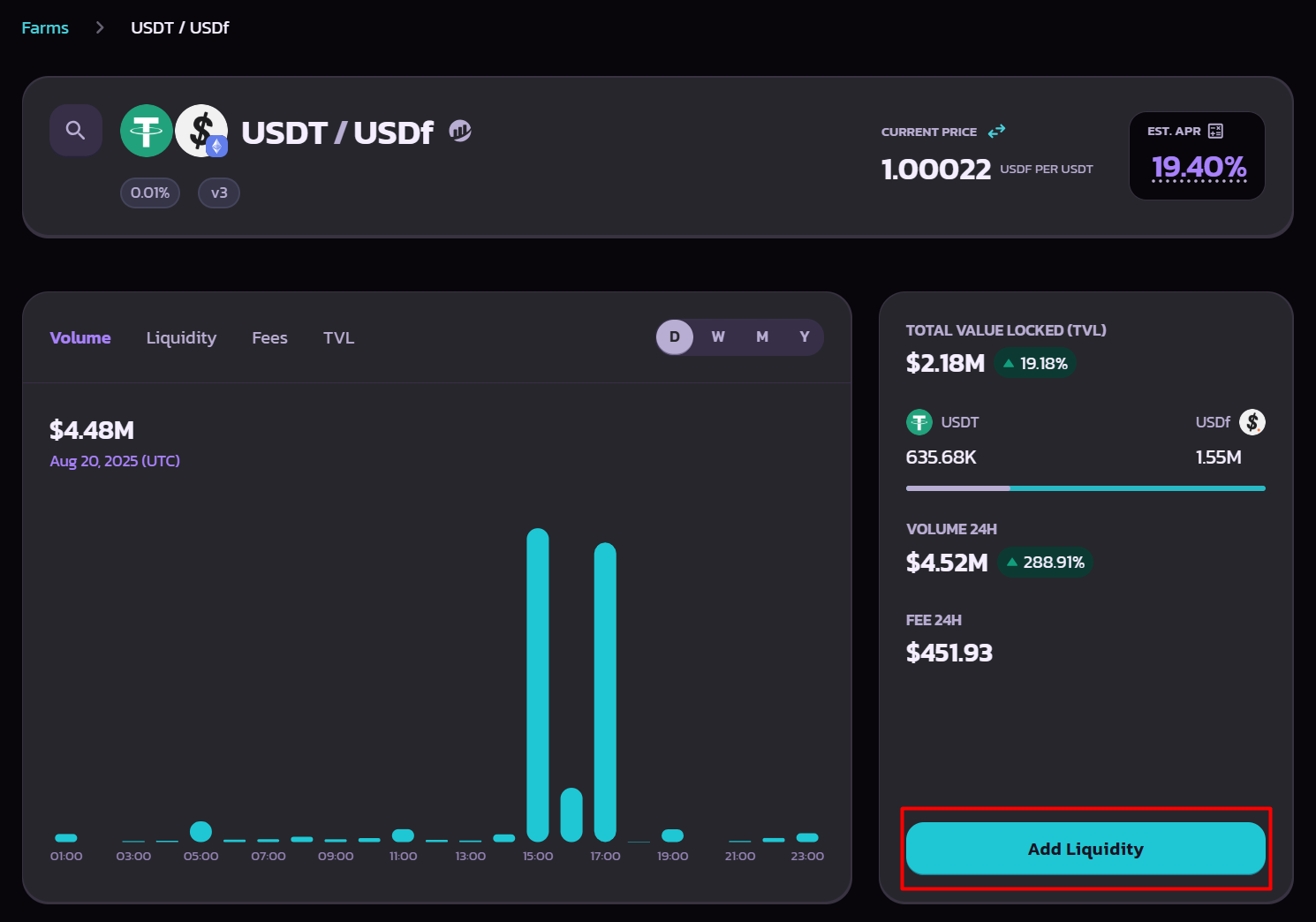
Task: Click the $4.52M Volume 24H value
Action: (x=947, y=563)
